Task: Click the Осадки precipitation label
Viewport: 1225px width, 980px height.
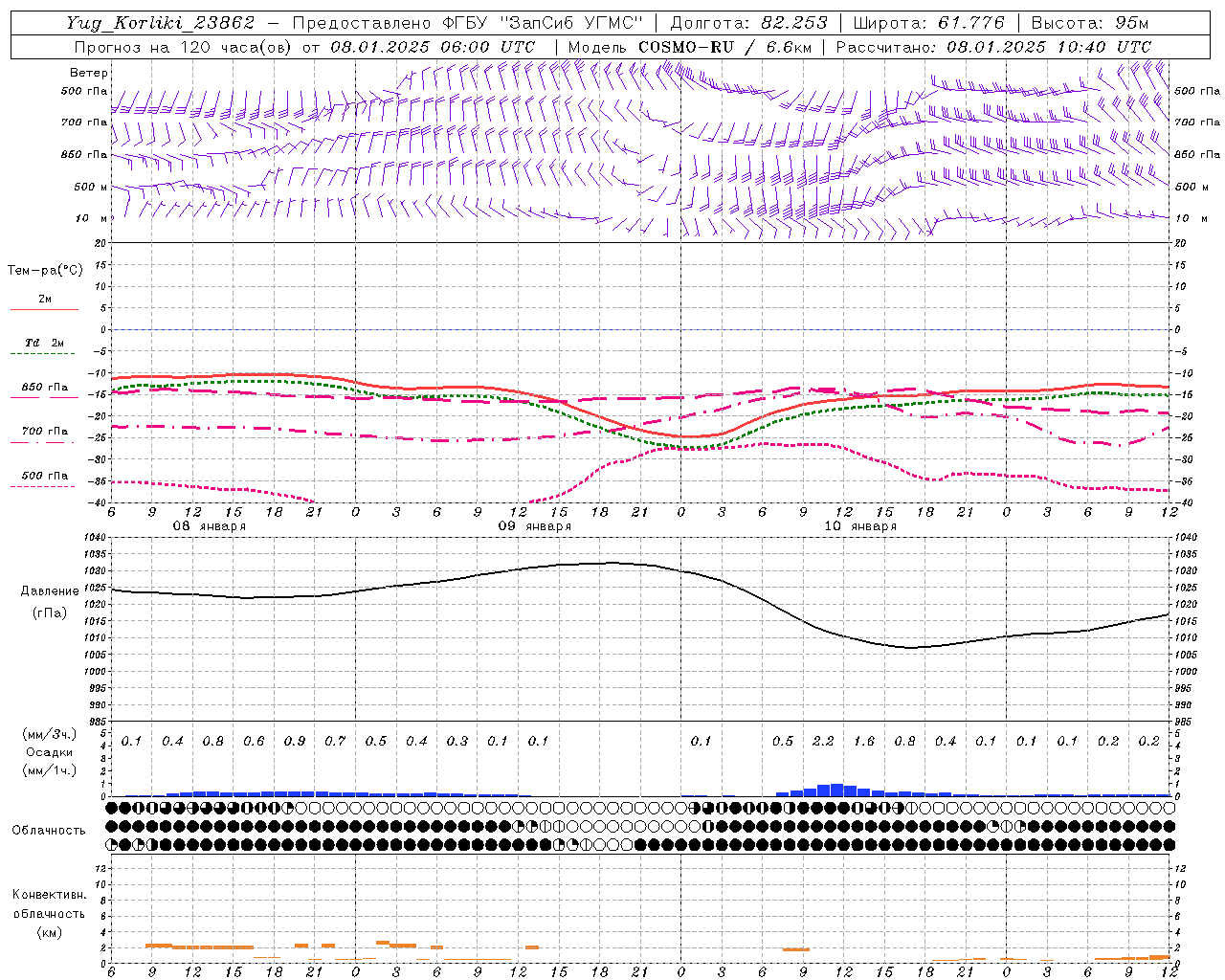Action: [49, 752]
